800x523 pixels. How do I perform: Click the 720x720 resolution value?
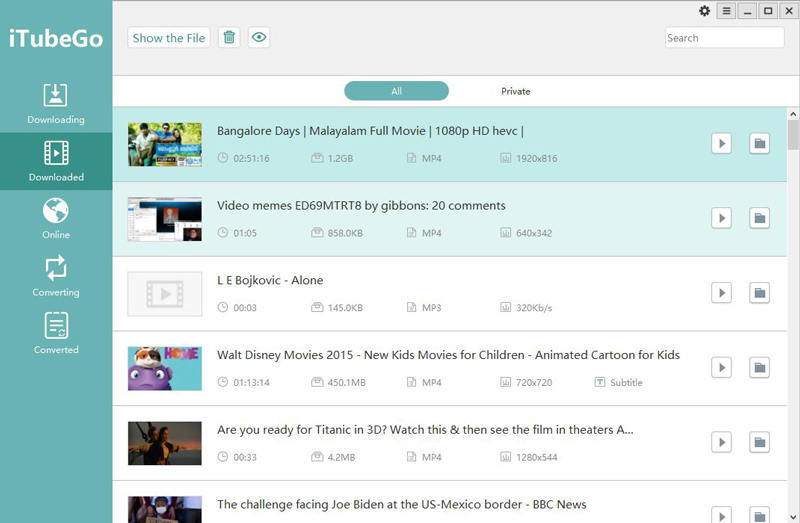point(534,382)
